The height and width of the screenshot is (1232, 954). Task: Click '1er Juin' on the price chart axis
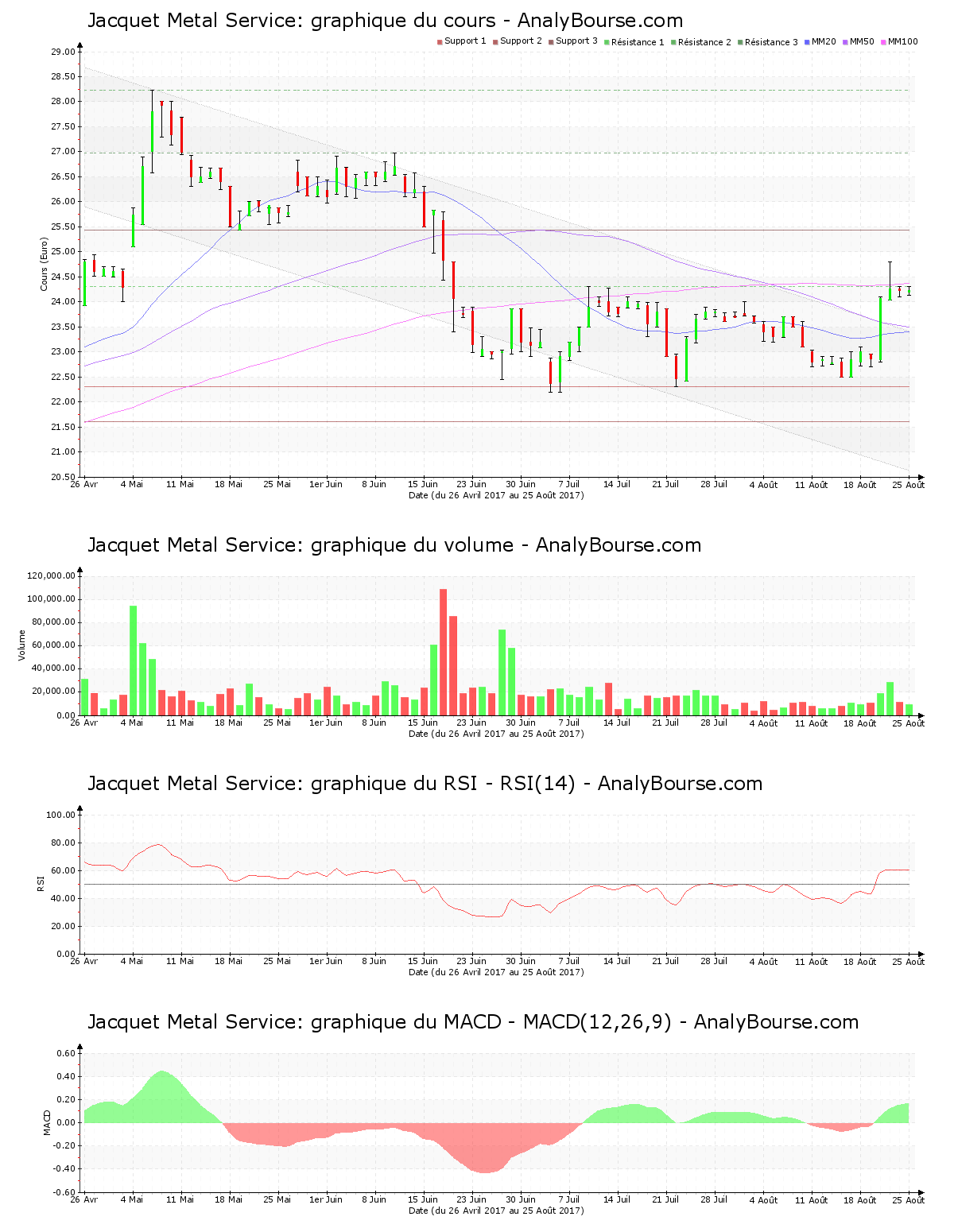[326, 484]
